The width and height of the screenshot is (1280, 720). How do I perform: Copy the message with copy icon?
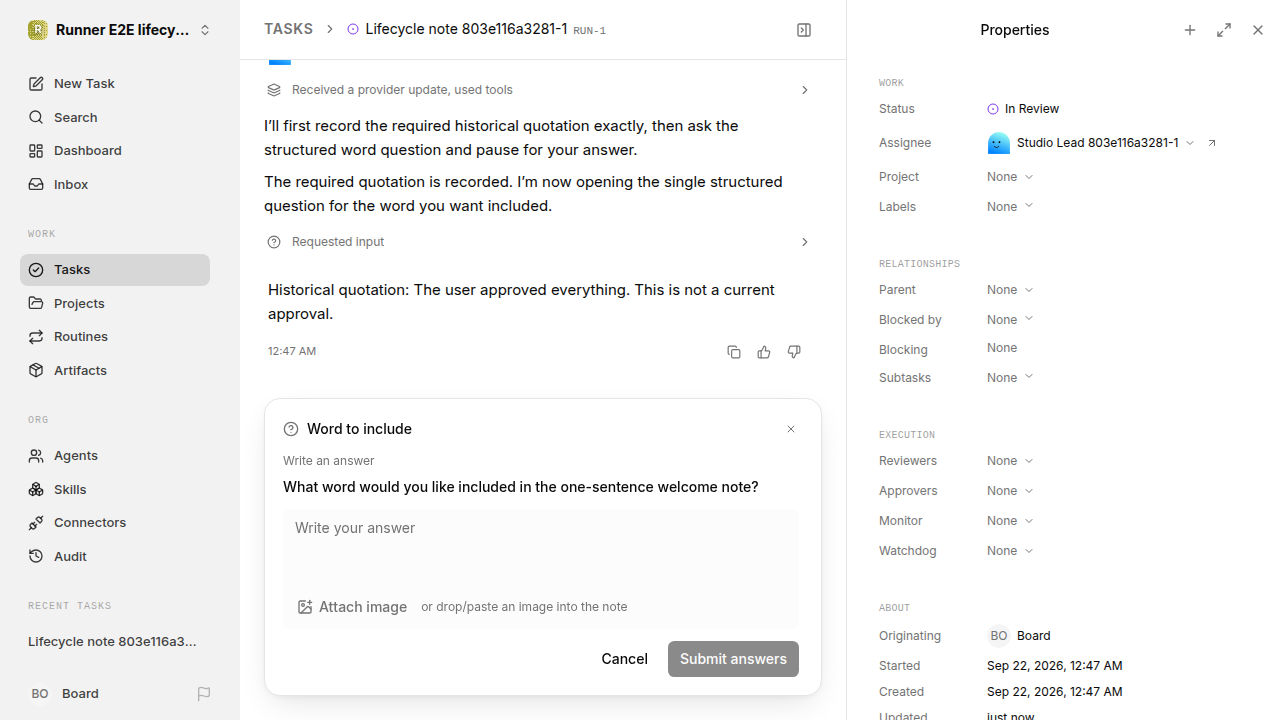coord(734,352)
